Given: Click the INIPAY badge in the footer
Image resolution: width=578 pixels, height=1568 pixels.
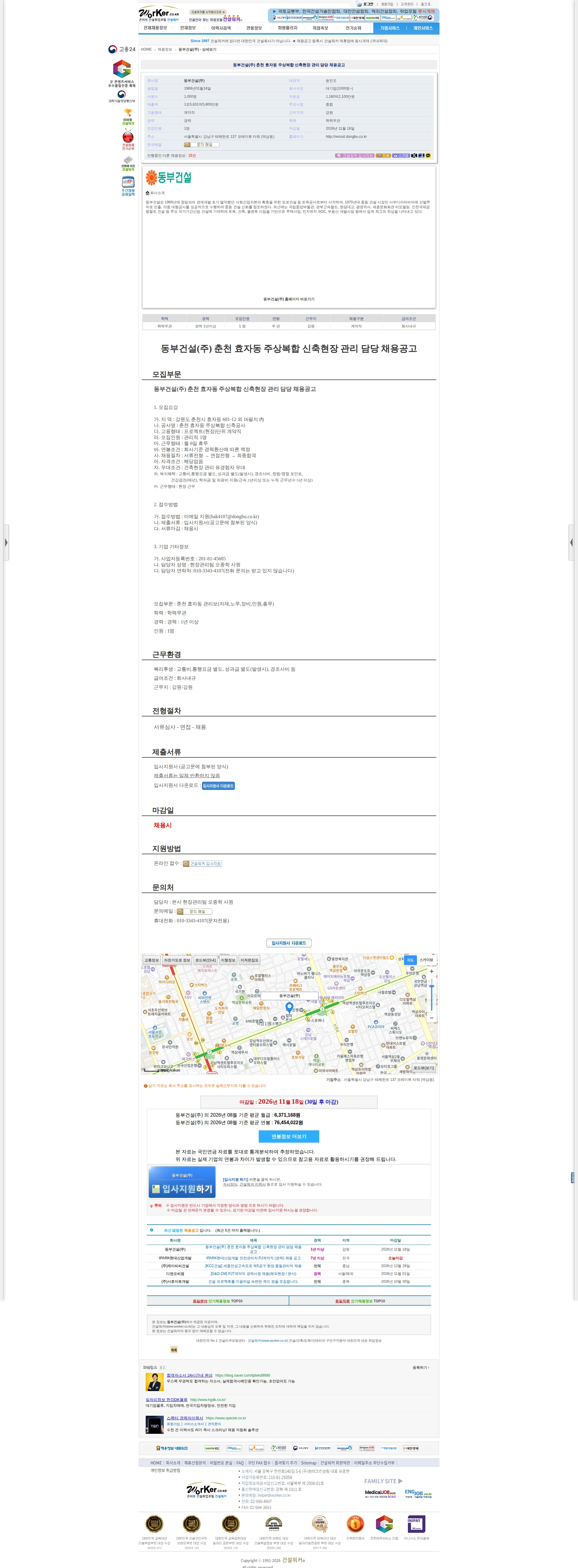Looking at the screenshot, I should (416, 1523).
